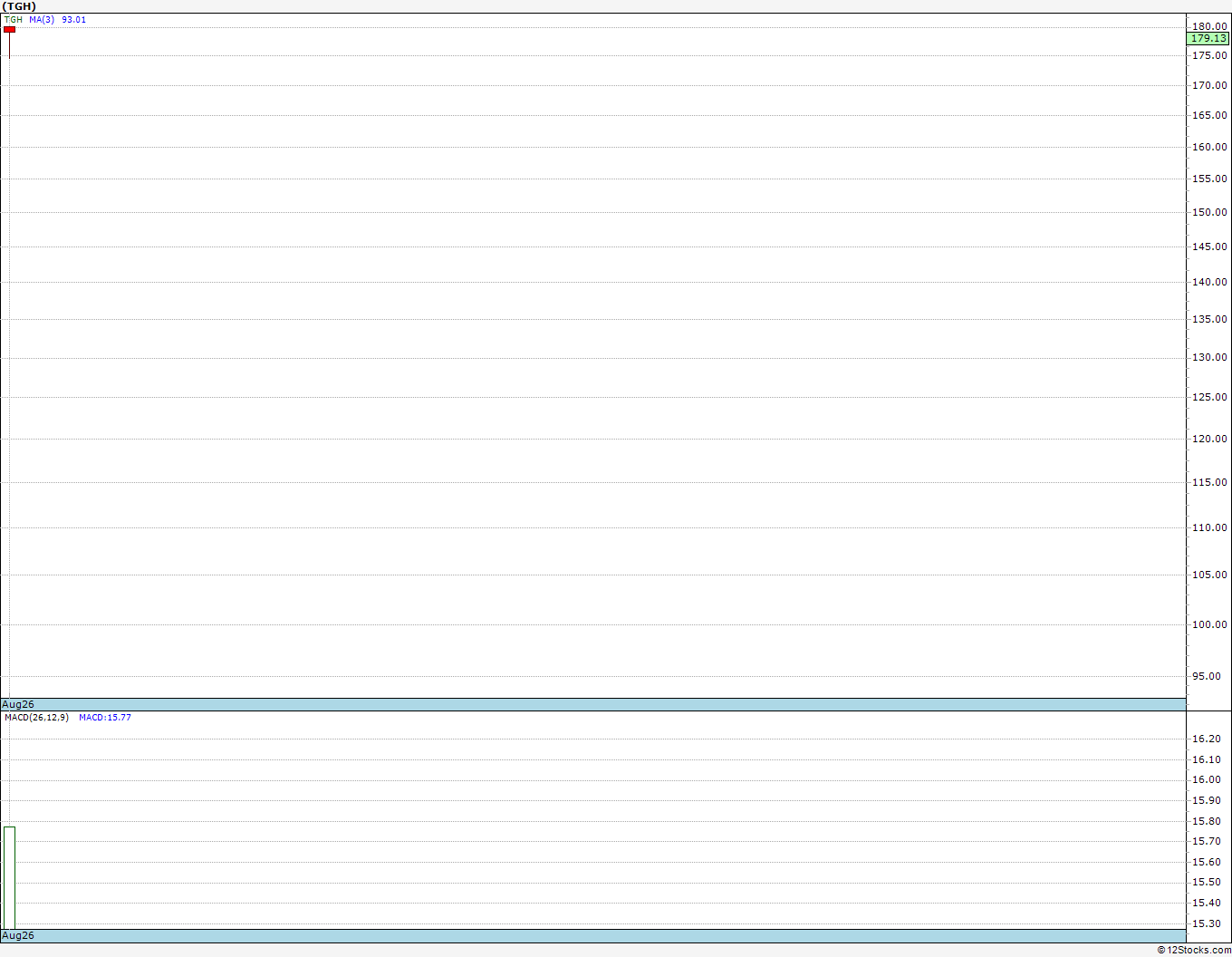Click the 125.00 price axis label
Screen dimensions: 1232x957
(1209, 397)
